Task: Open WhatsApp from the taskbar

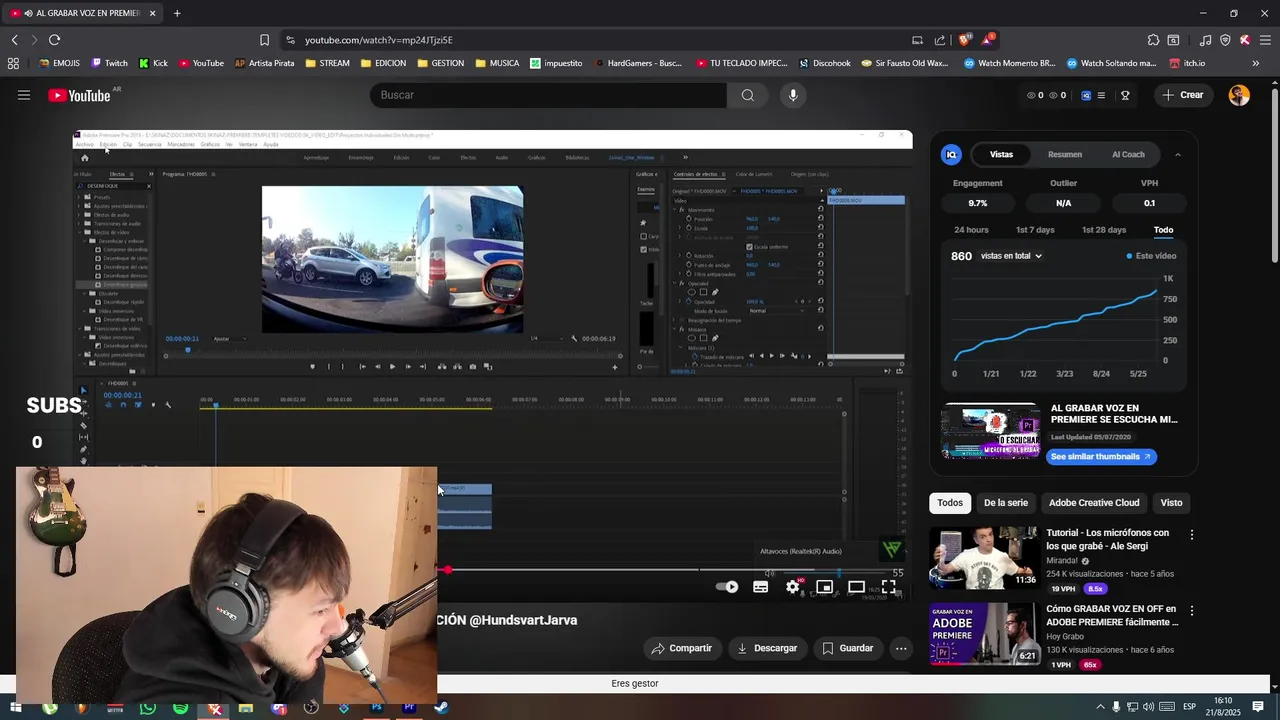Action: pyautogui.click(x=148, y=708)
